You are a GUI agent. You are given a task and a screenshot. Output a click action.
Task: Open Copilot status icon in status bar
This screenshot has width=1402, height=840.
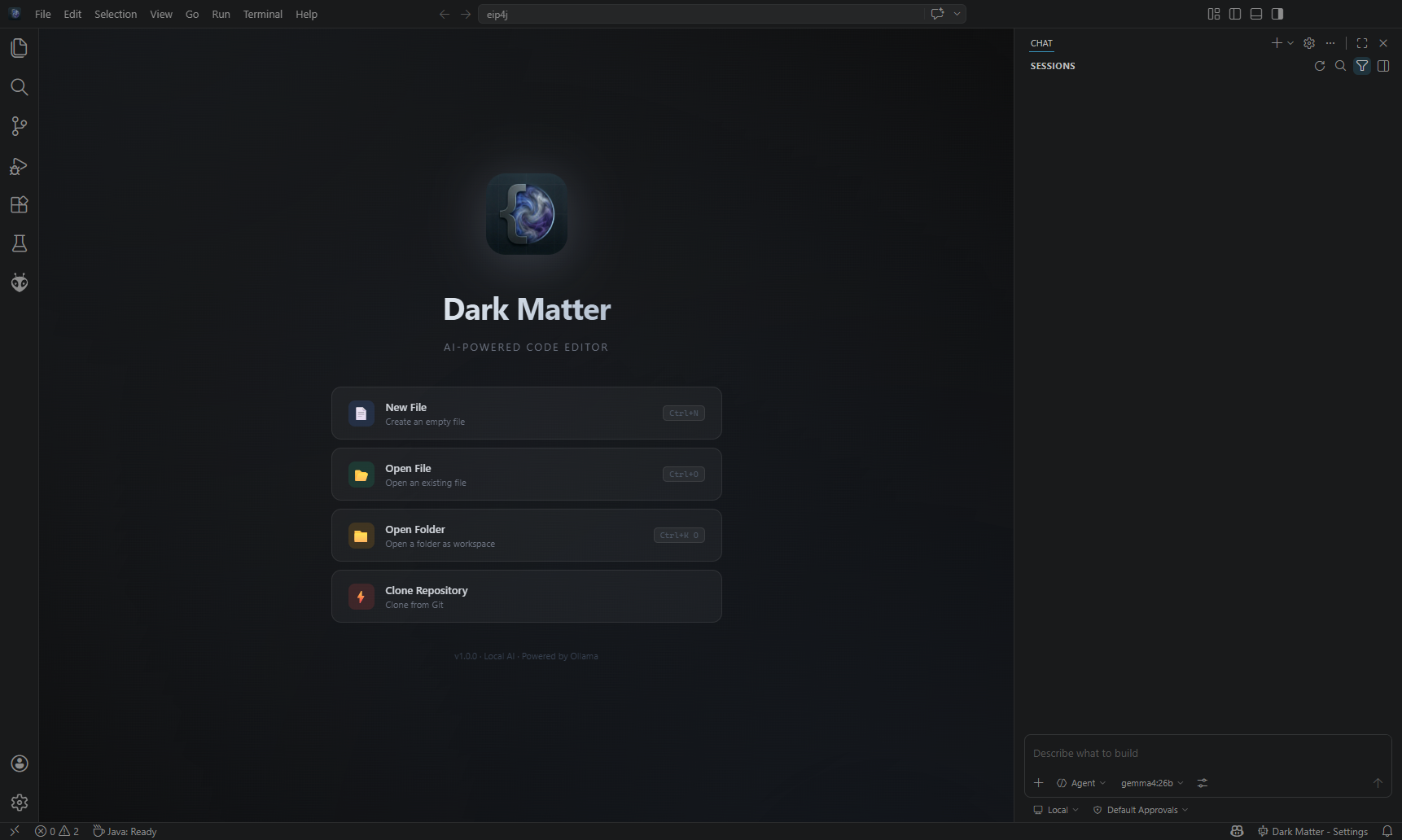1237,831
